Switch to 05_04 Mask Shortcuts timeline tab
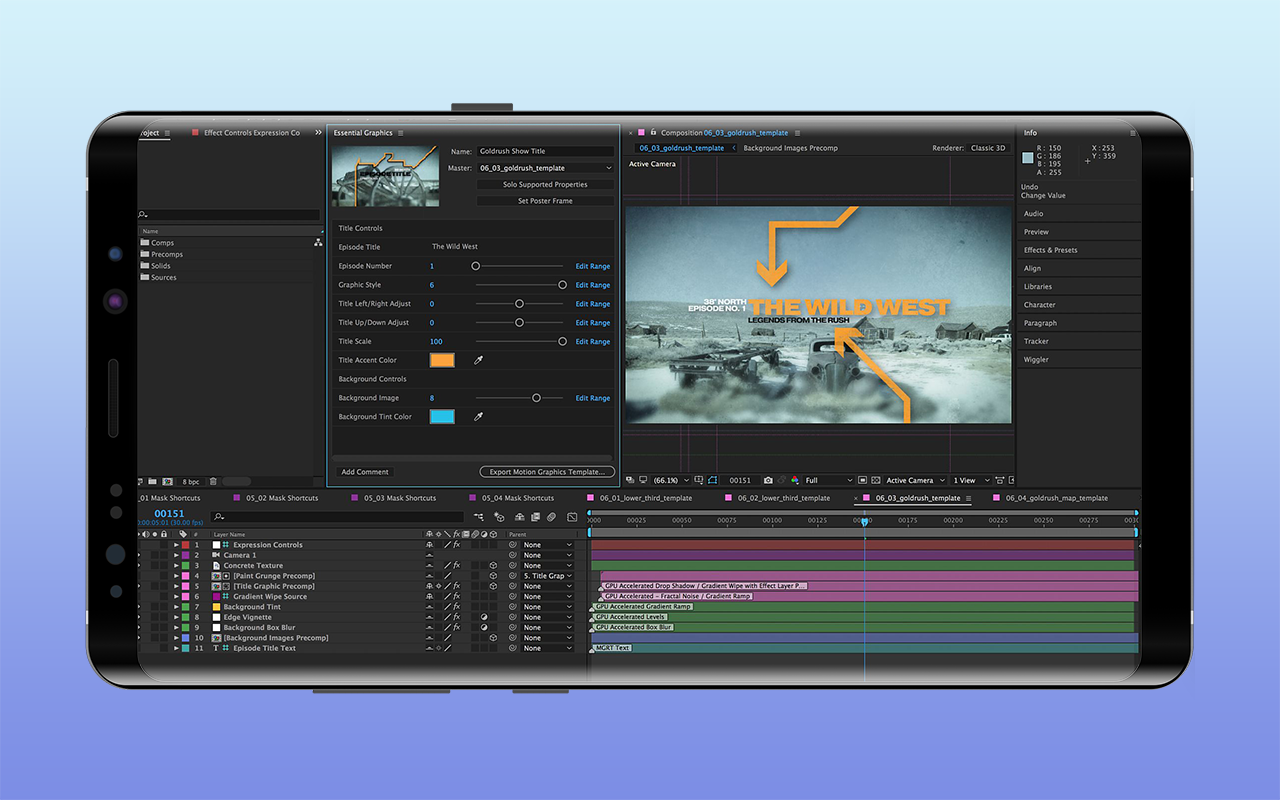 pyautogui.click(x=518, y=498)
